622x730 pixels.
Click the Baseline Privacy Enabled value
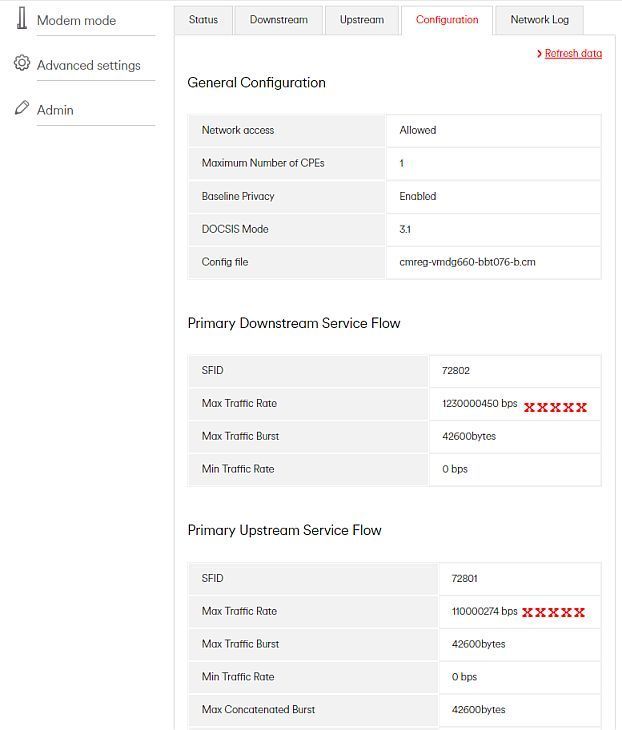[x=418, y=196]
